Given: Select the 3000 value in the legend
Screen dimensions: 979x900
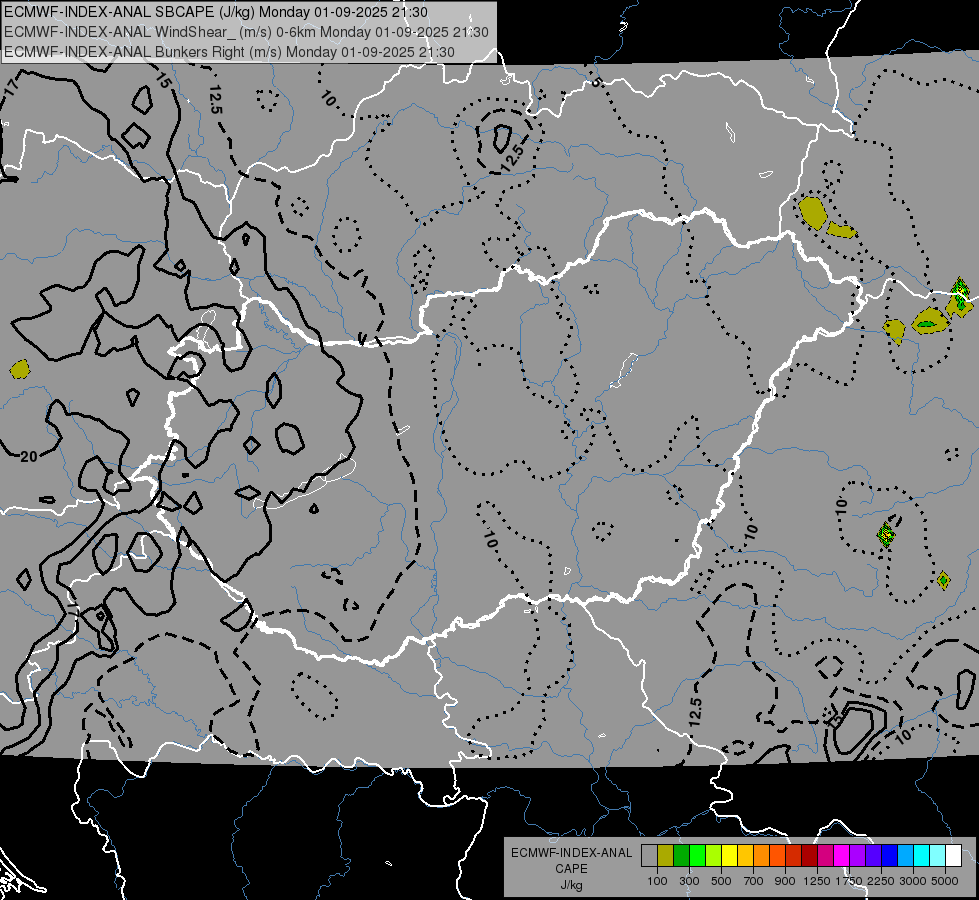Looking at the screenshot, I should pos(912,881).
